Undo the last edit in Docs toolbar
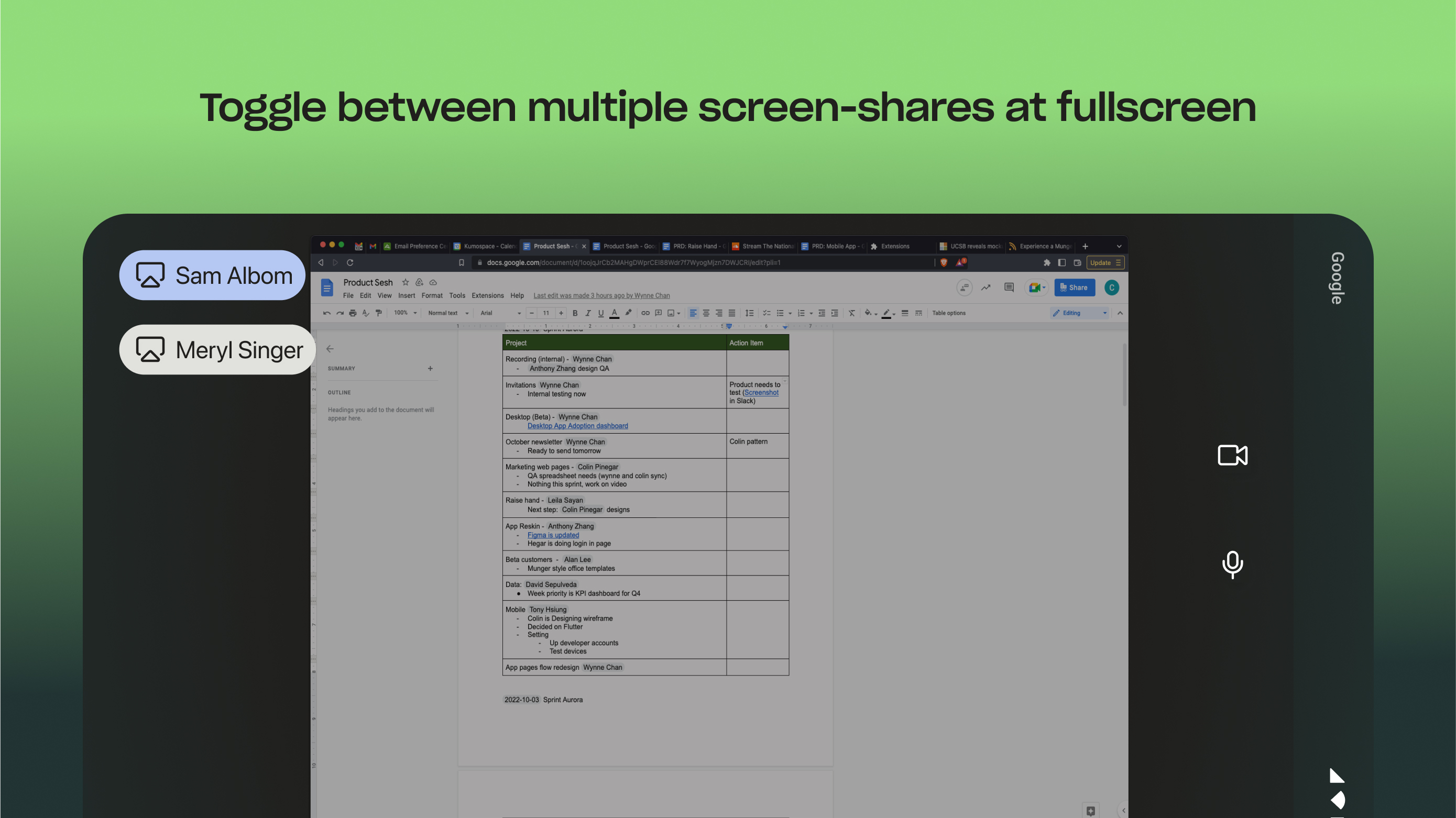1456x818 pixels. coord(326,313)
